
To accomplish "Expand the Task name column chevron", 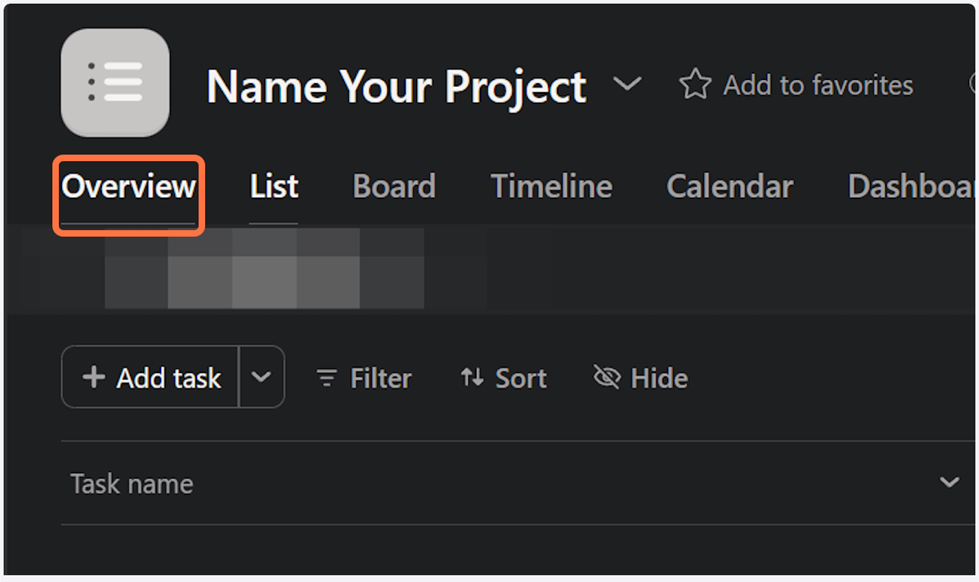I will [x=949, y=483].
